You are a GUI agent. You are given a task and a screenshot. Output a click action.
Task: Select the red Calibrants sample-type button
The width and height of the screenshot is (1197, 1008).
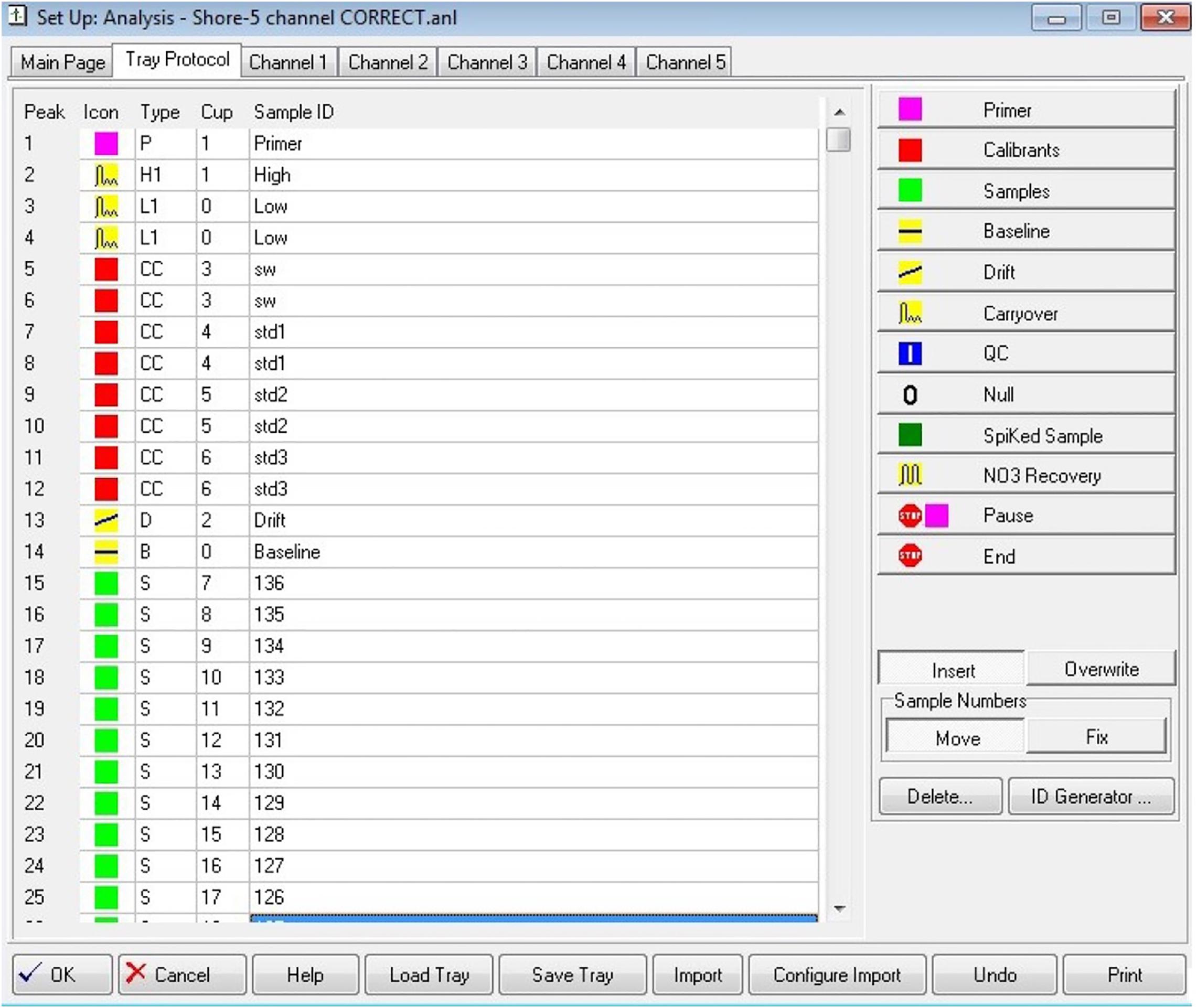[x=1027, y=149]
